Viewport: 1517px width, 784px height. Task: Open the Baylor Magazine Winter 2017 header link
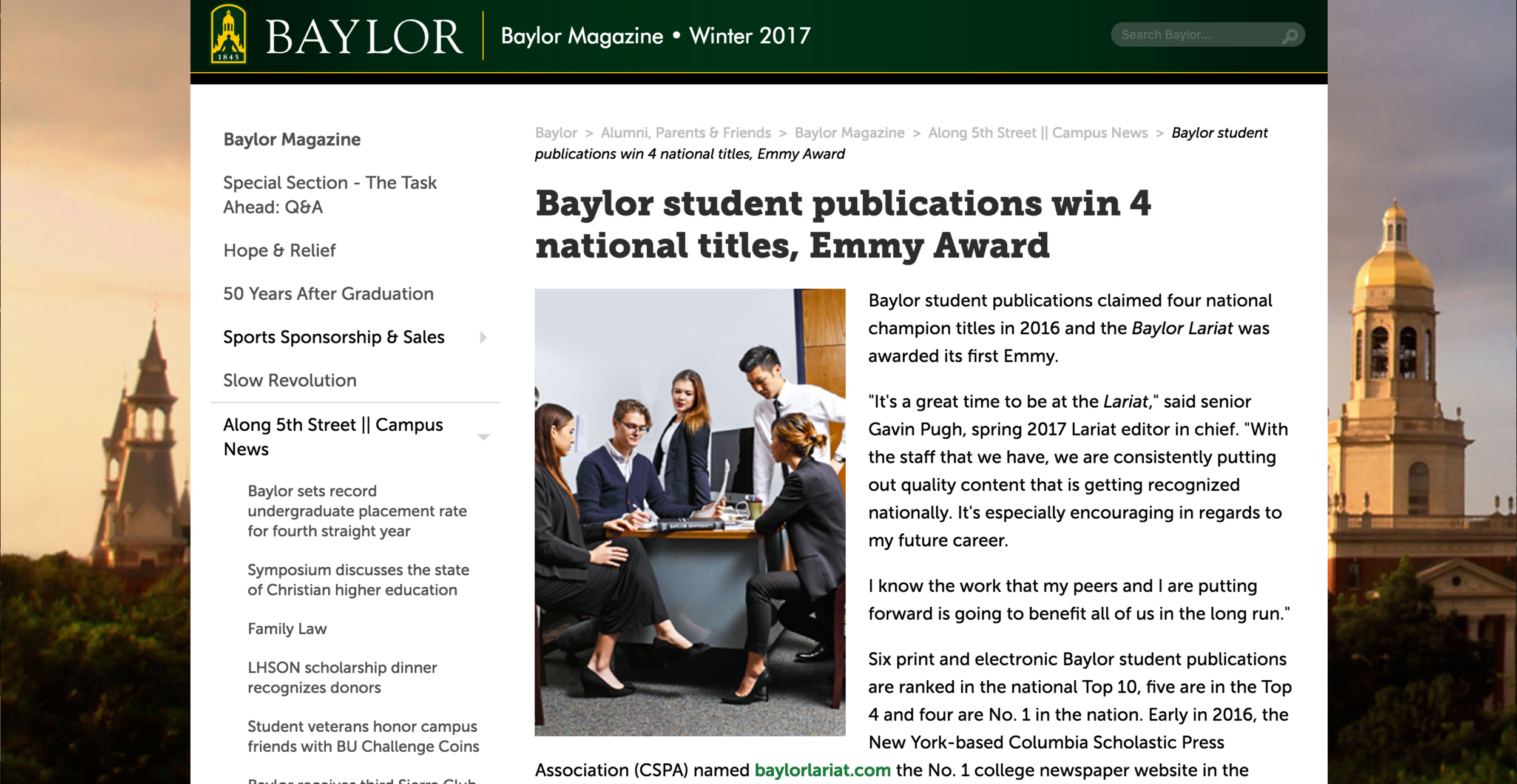tap(655, 36)
